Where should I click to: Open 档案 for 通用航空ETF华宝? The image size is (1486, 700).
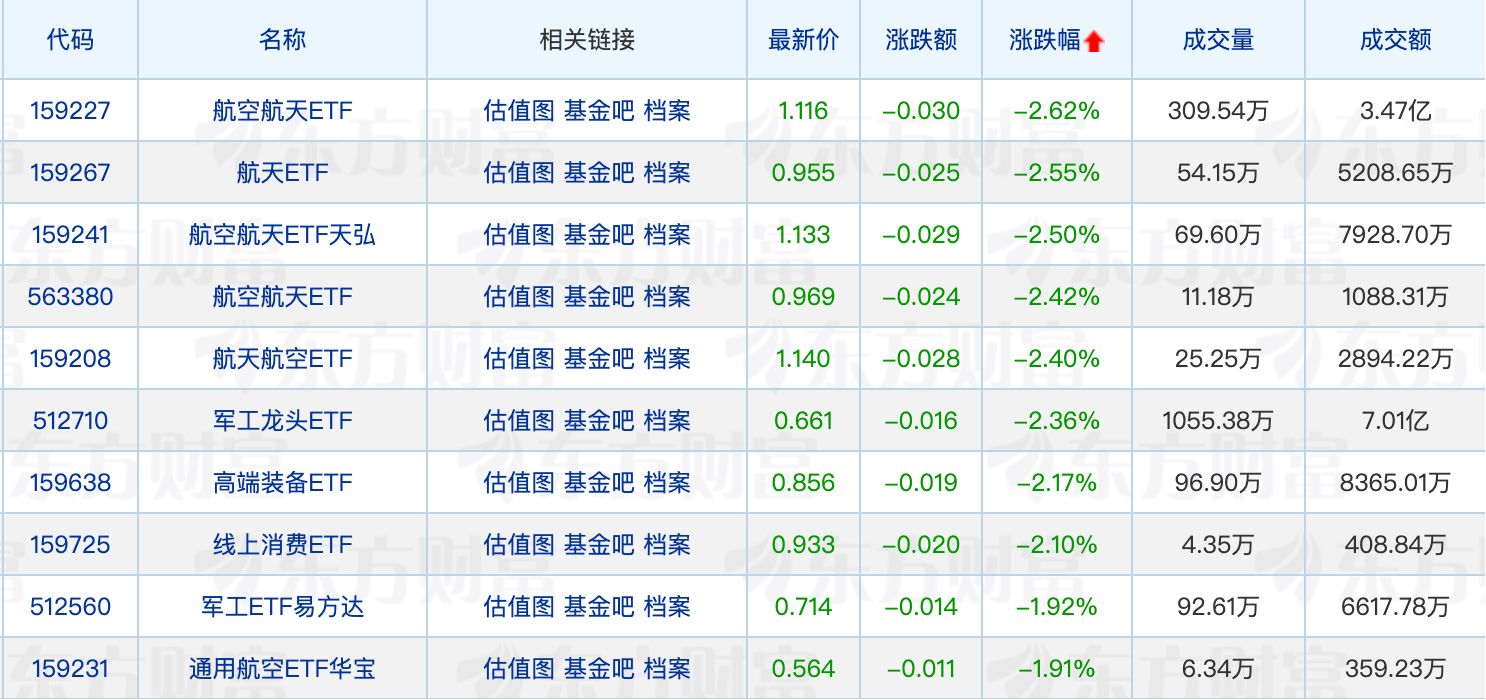click(667, 669)
